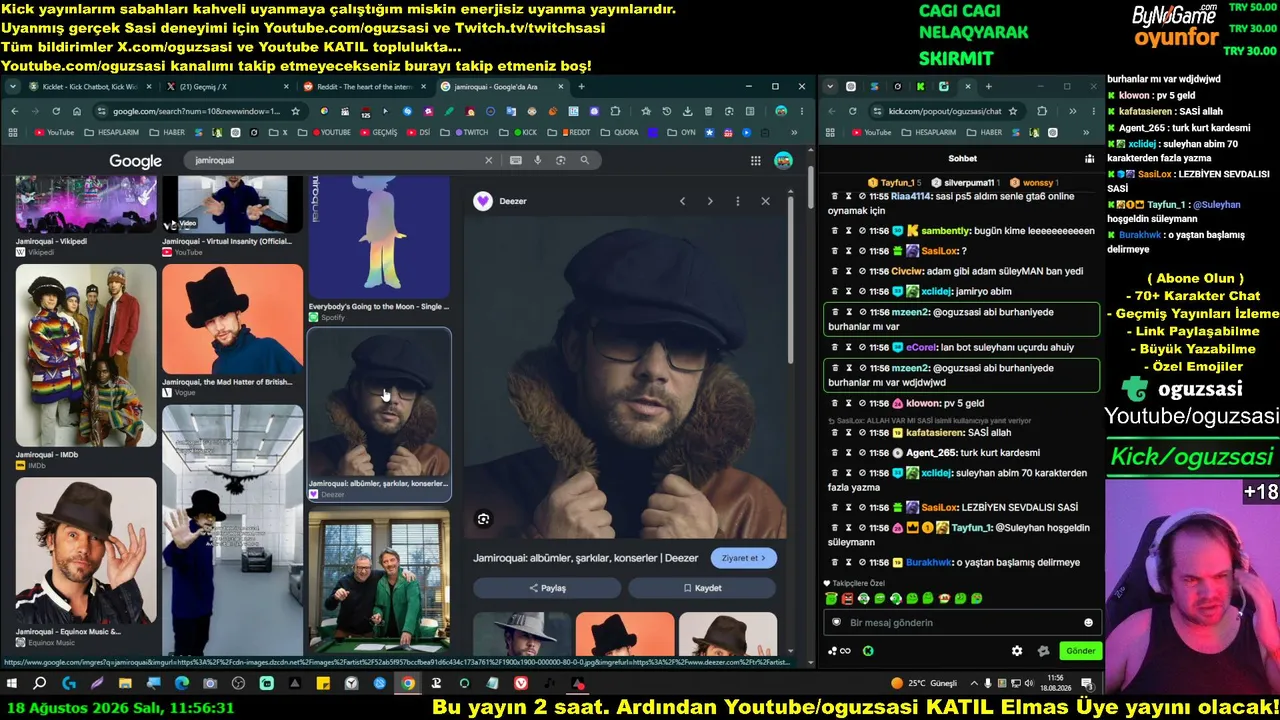Open the chat users list icon

[1090, 158]
